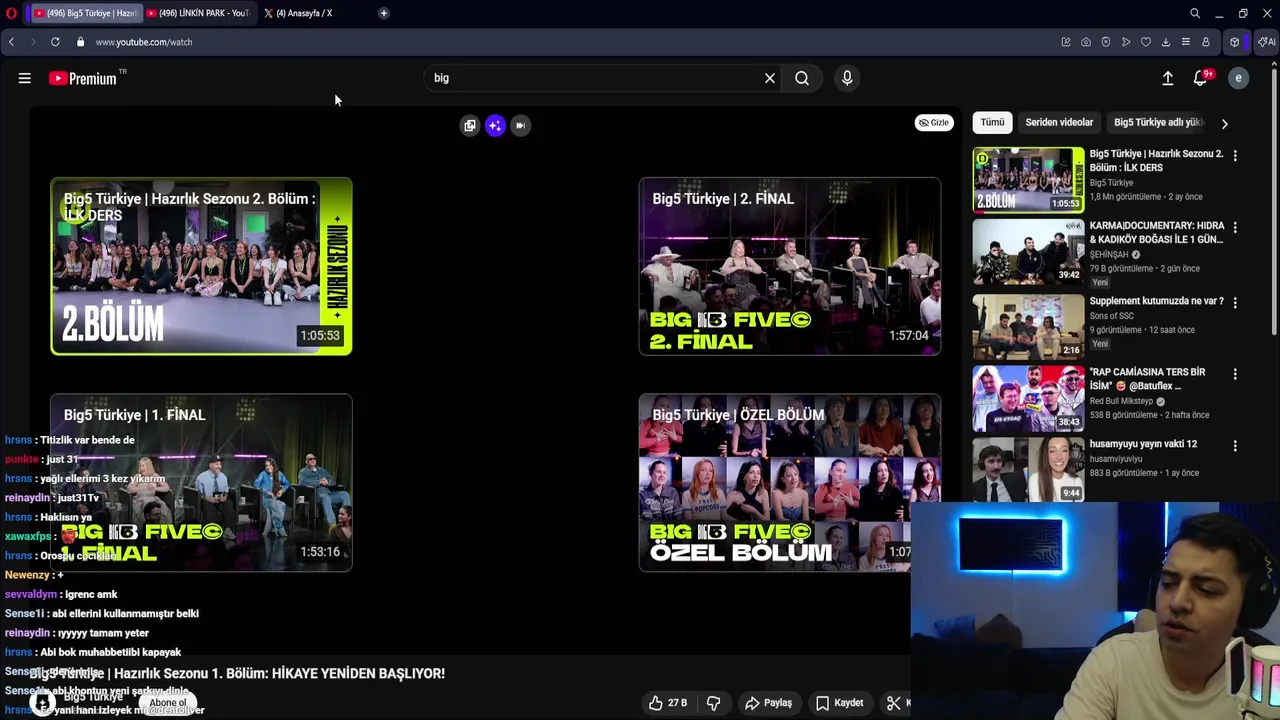This screenshot has width=1280, height=720.
Task: Open Supplement kutumuzda ne var video title
Action: [x=1156, y=301]
